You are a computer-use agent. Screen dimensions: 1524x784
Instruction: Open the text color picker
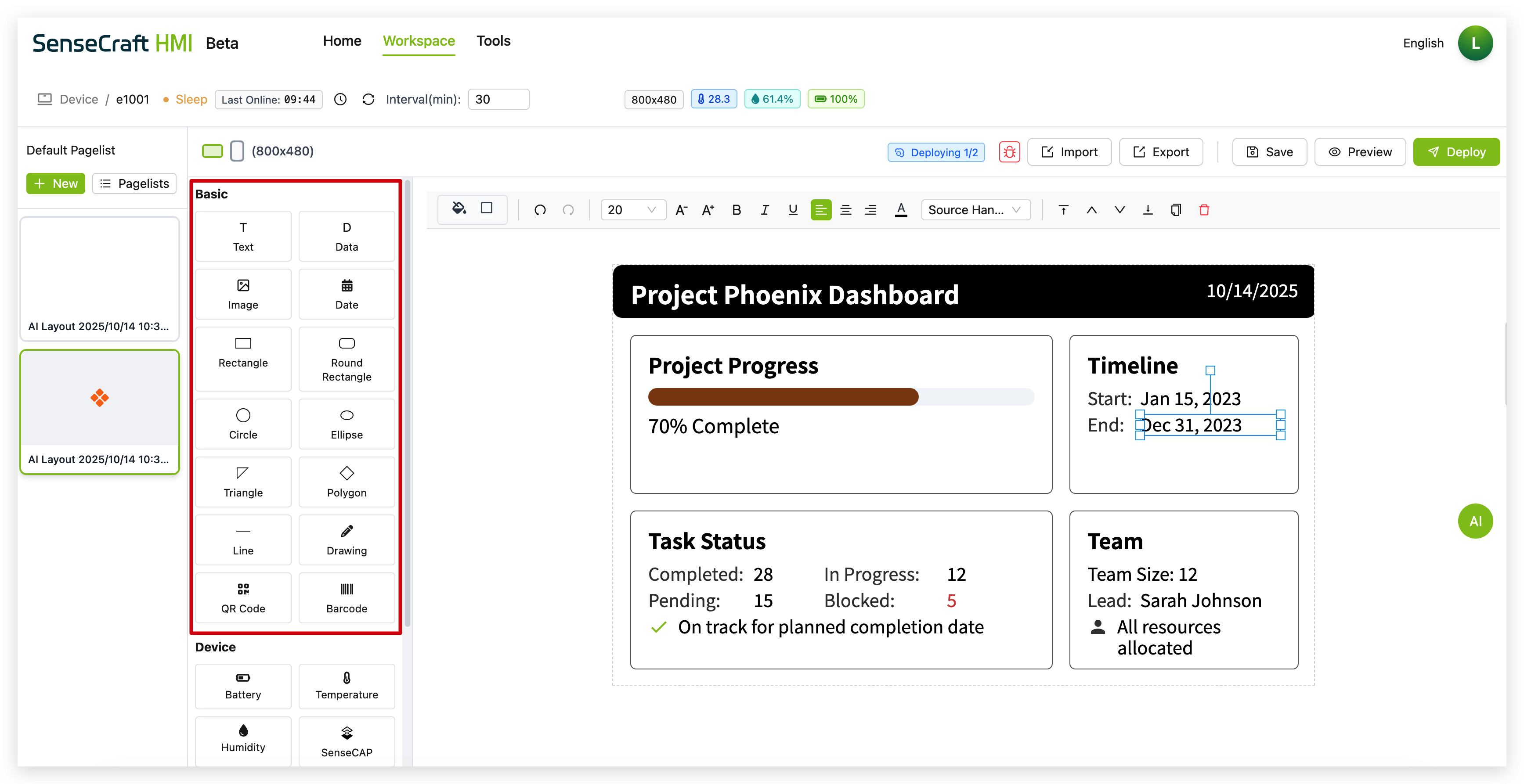click(900, 210)
